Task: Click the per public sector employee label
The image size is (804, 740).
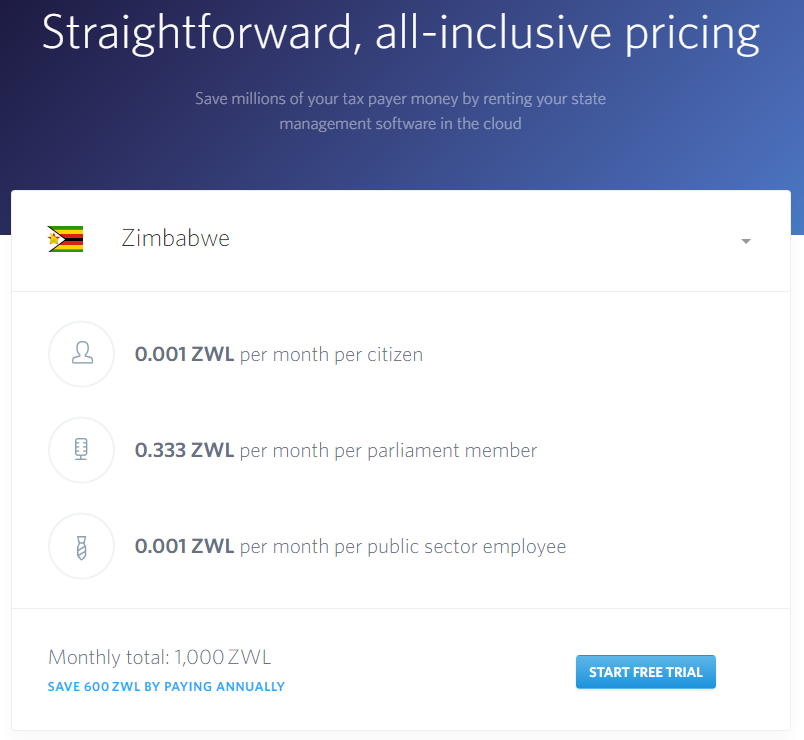Action: [403, 547]
